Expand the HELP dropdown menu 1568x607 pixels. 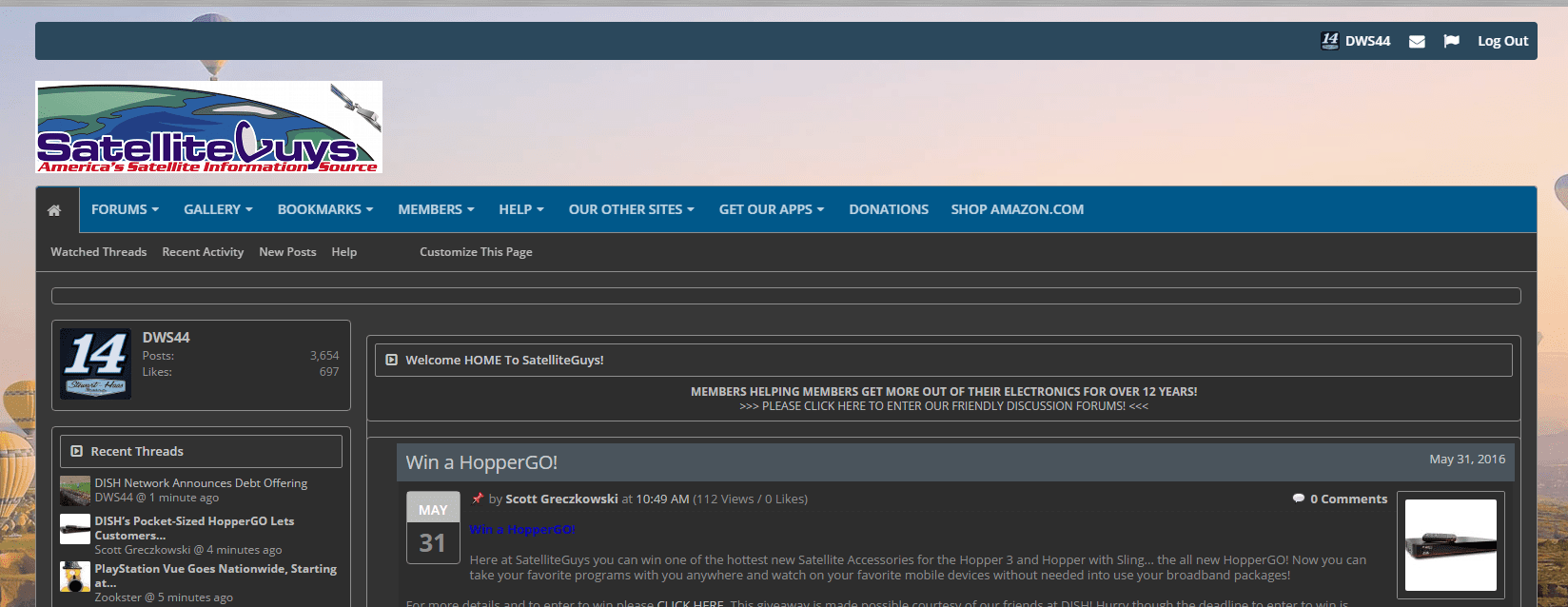pyautogui.click(x=521, y=209)
